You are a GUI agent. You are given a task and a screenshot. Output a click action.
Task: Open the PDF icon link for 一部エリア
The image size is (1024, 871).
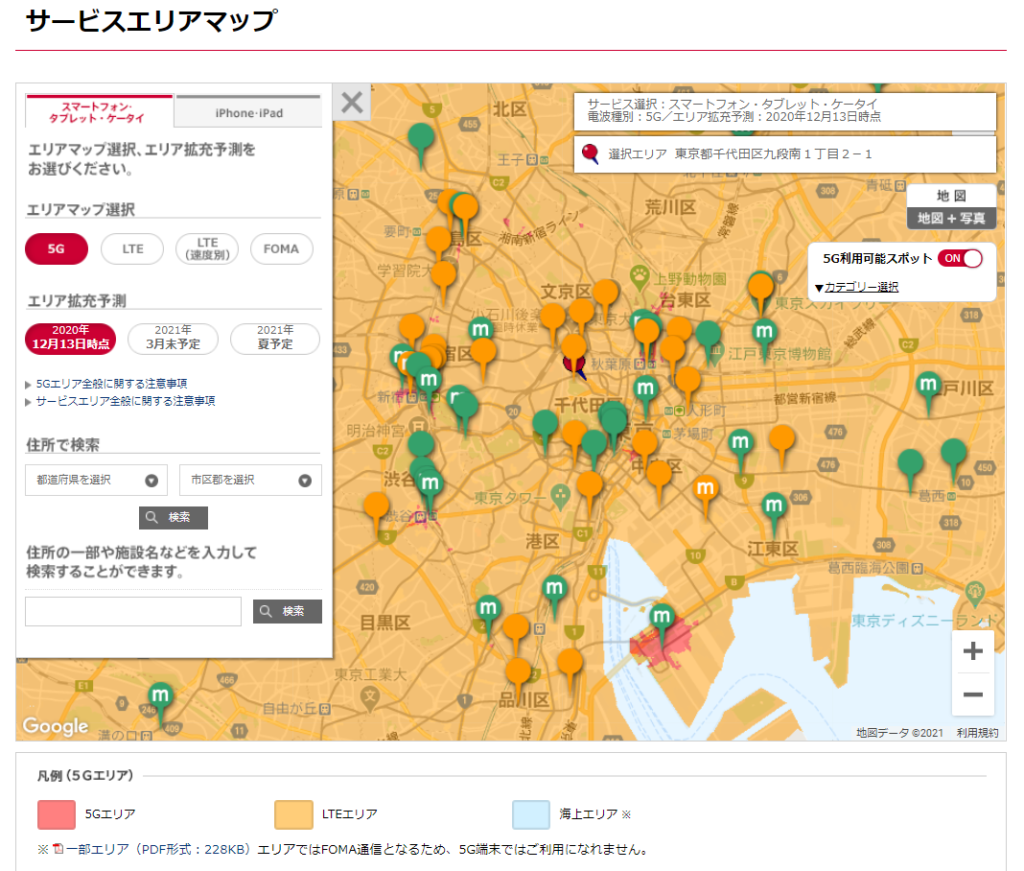[x=58, y=849]
